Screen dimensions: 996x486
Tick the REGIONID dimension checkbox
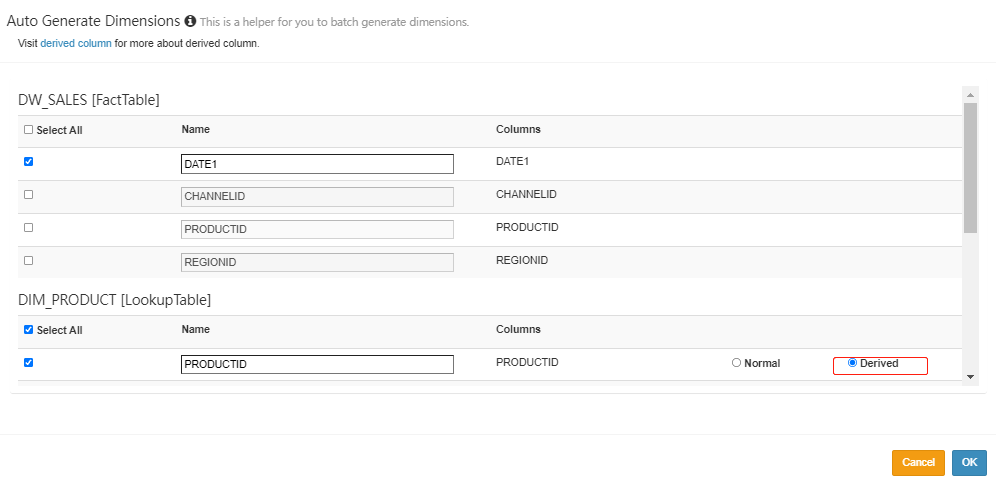28,260
